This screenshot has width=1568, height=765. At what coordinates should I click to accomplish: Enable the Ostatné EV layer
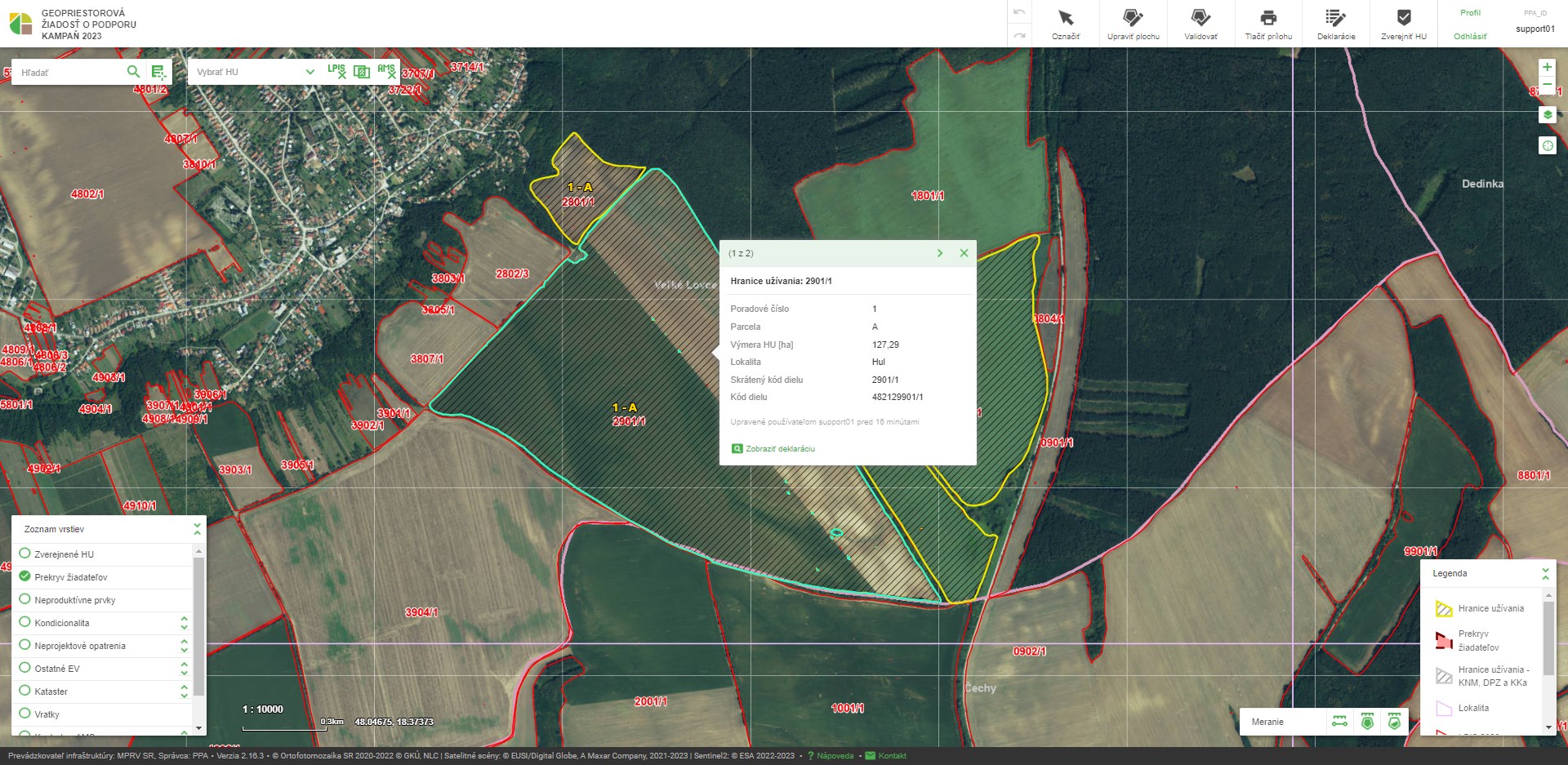tap(24, 668)
